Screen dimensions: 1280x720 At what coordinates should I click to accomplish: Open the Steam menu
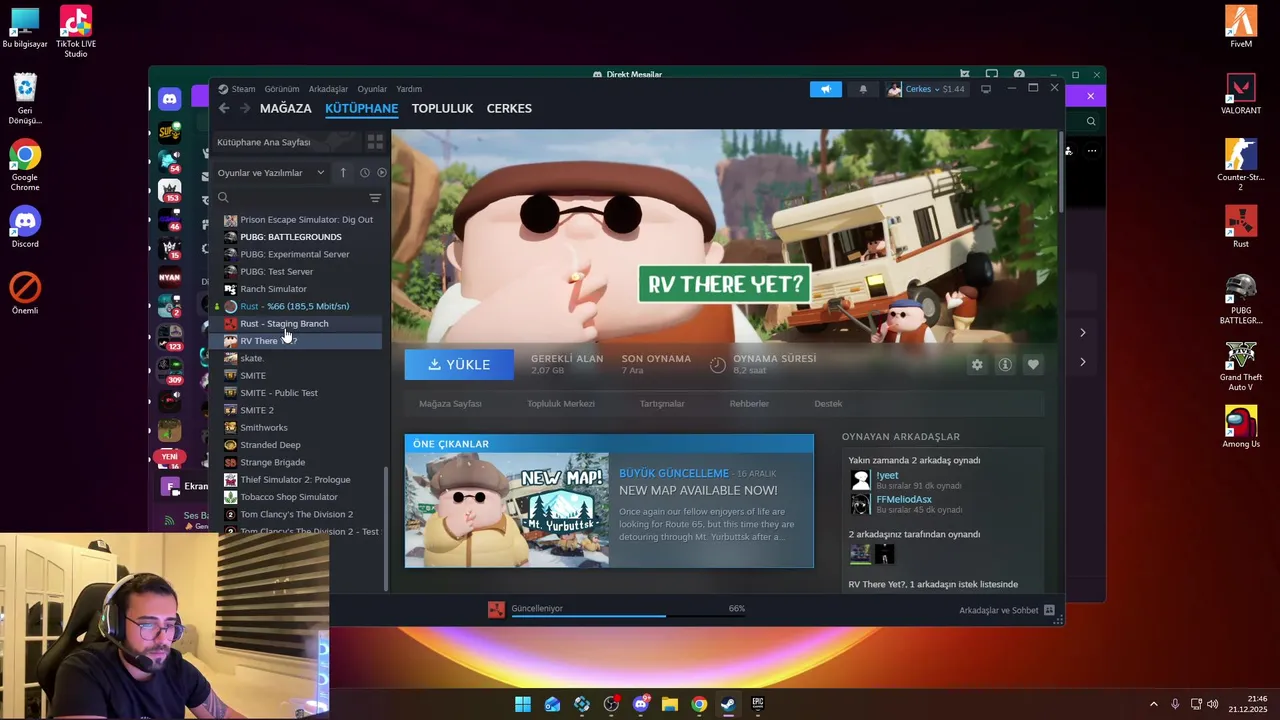click(243, 89)
